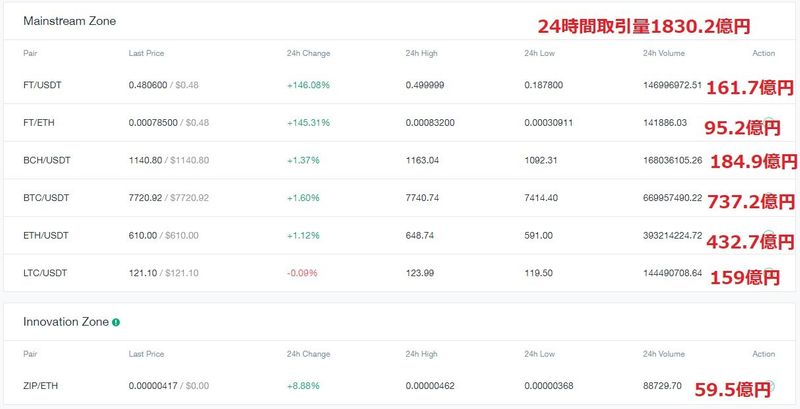This screenshot has width=800, height=409.
Task: Click the LTC/USDT -0.09% change value
Action: pos(303,273)
